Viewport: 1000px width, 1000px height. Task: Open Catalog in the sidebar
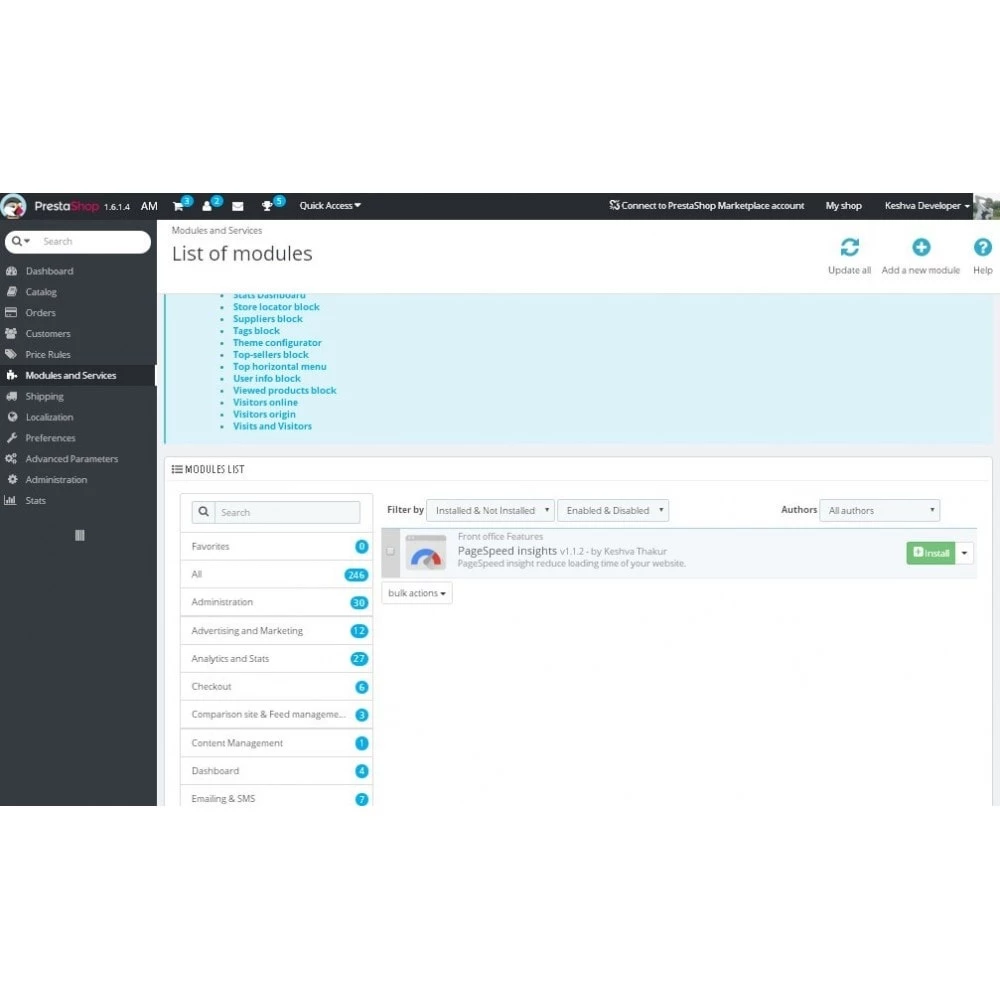[41, 292]
